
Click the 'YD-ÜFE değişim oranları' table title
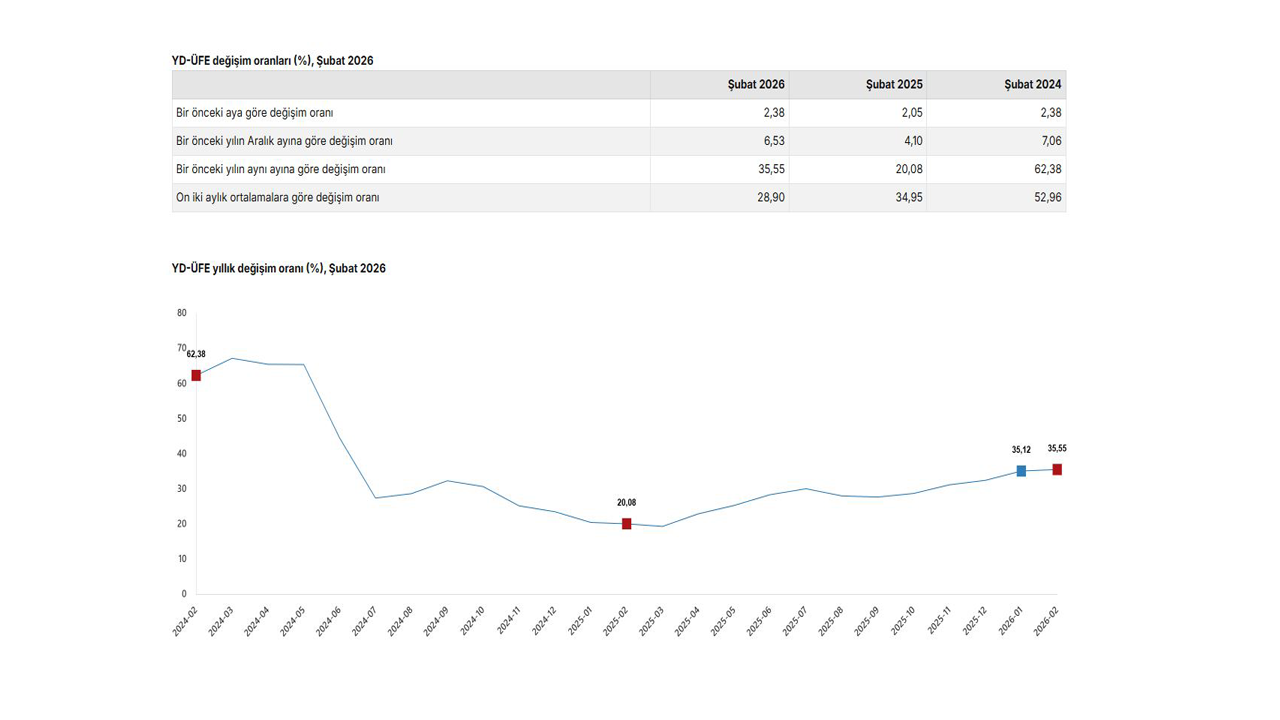(x=273, y=61)
